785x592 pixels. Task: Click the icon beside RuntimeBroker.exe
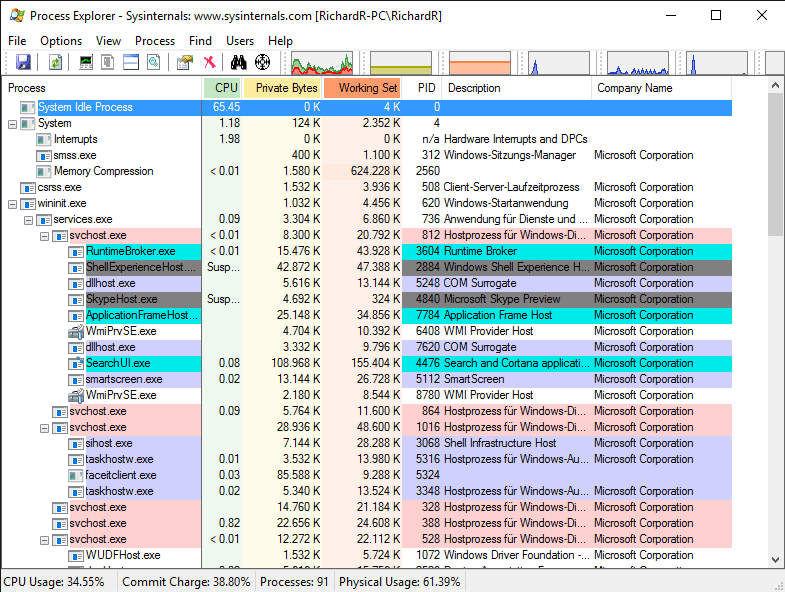[x=76, y=251]
